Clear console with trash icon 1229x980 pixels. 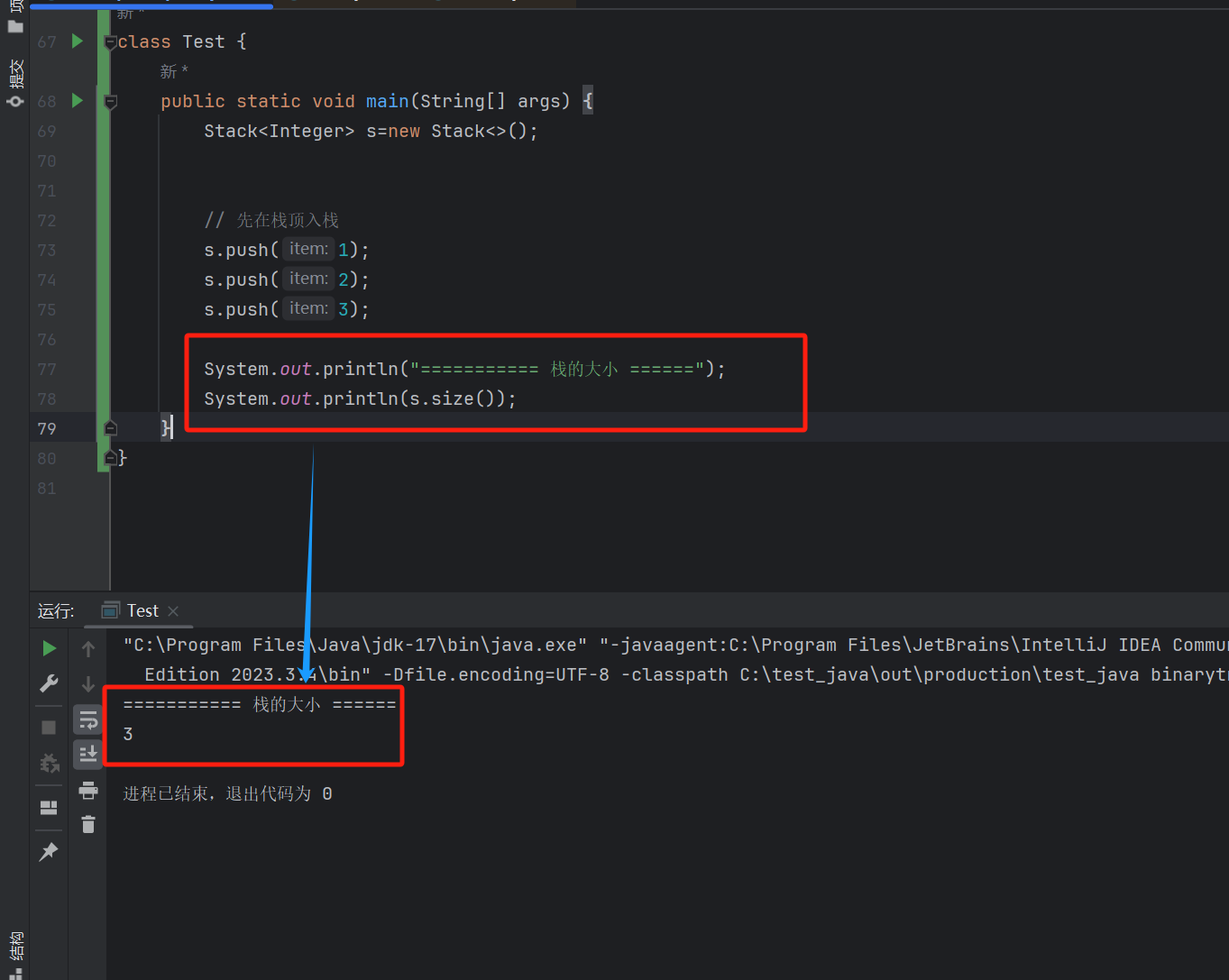click(88, 824)
